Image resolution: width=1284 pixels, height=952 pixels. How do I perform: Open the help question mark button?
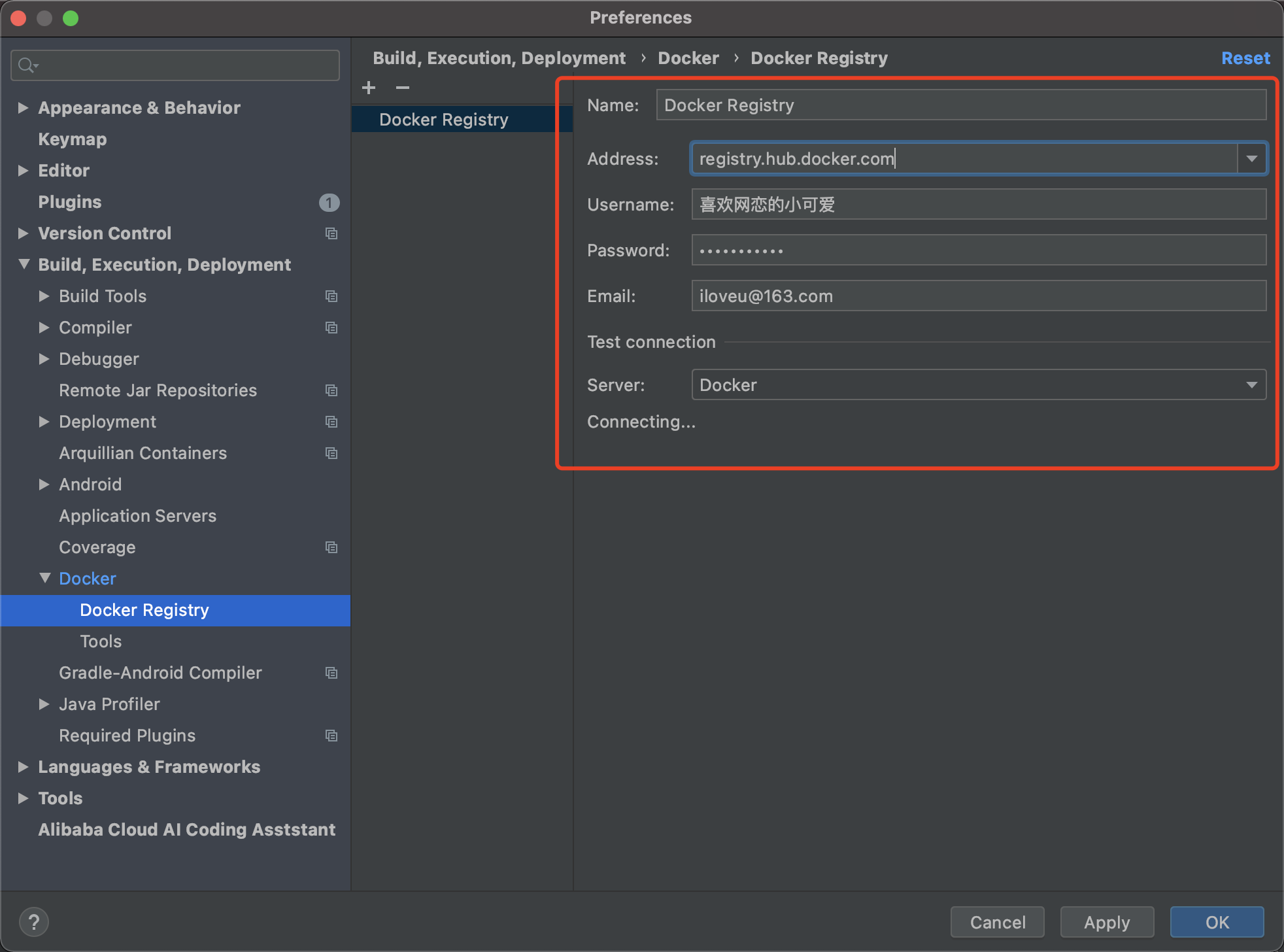pos(34,923)
